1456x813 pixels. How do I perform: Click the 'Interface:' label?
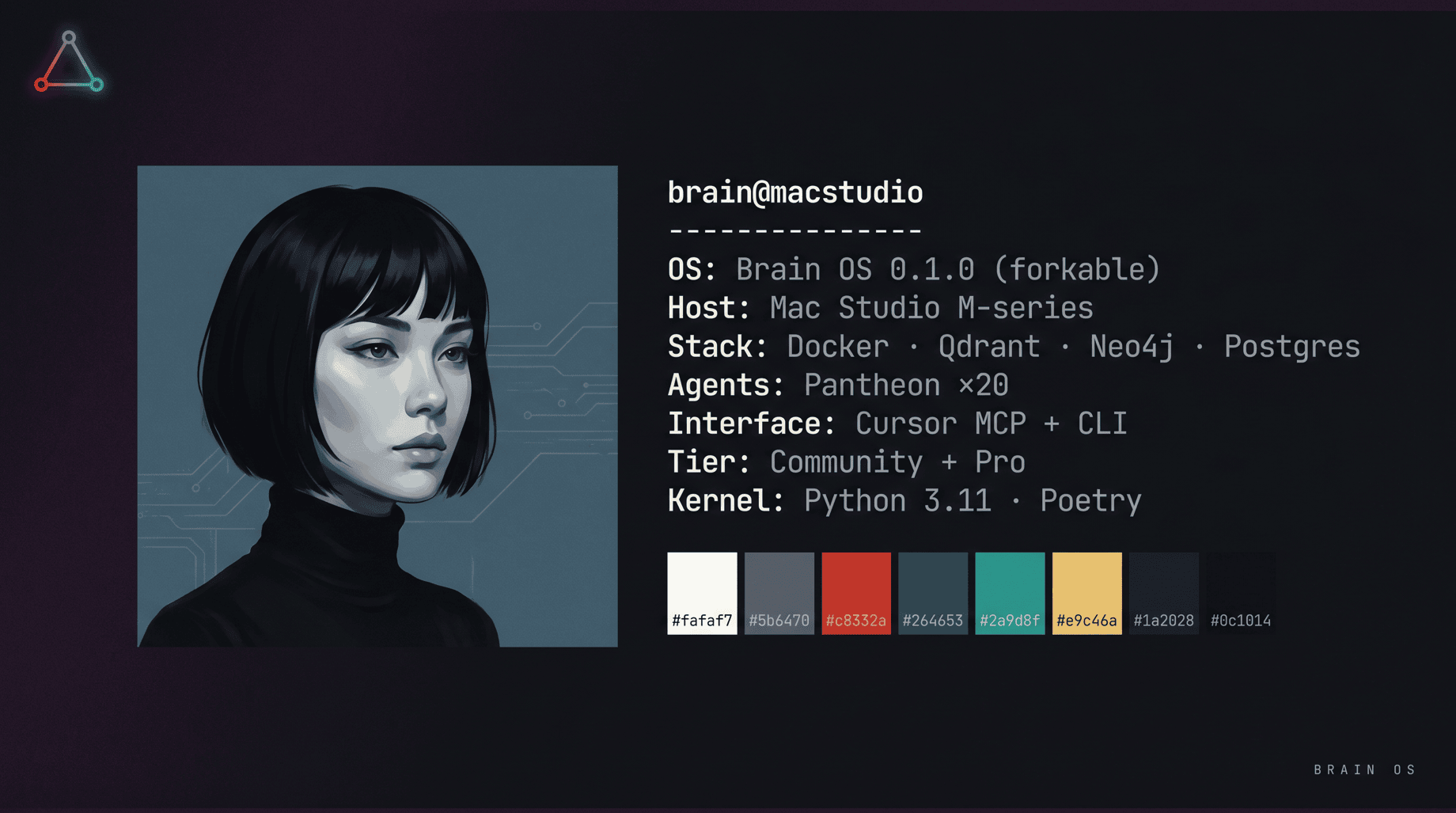pos(751,424)
